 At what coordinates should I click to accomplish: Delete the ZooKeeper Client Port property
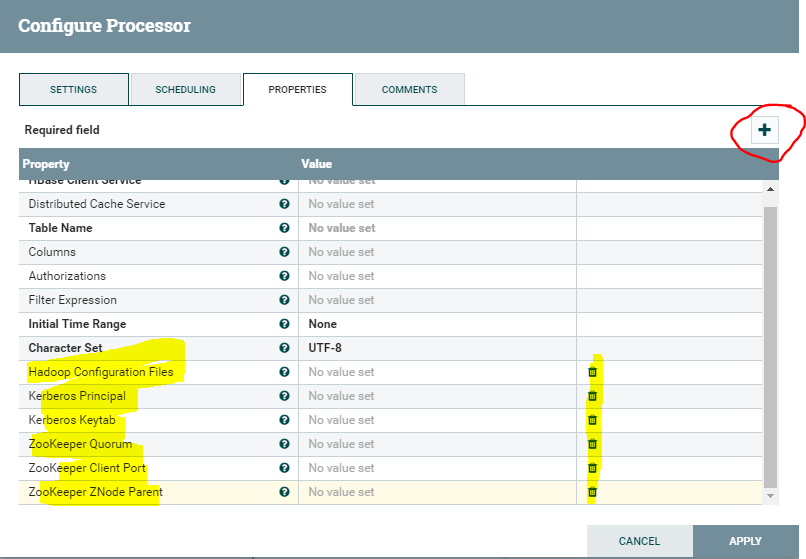pos(593,468)
